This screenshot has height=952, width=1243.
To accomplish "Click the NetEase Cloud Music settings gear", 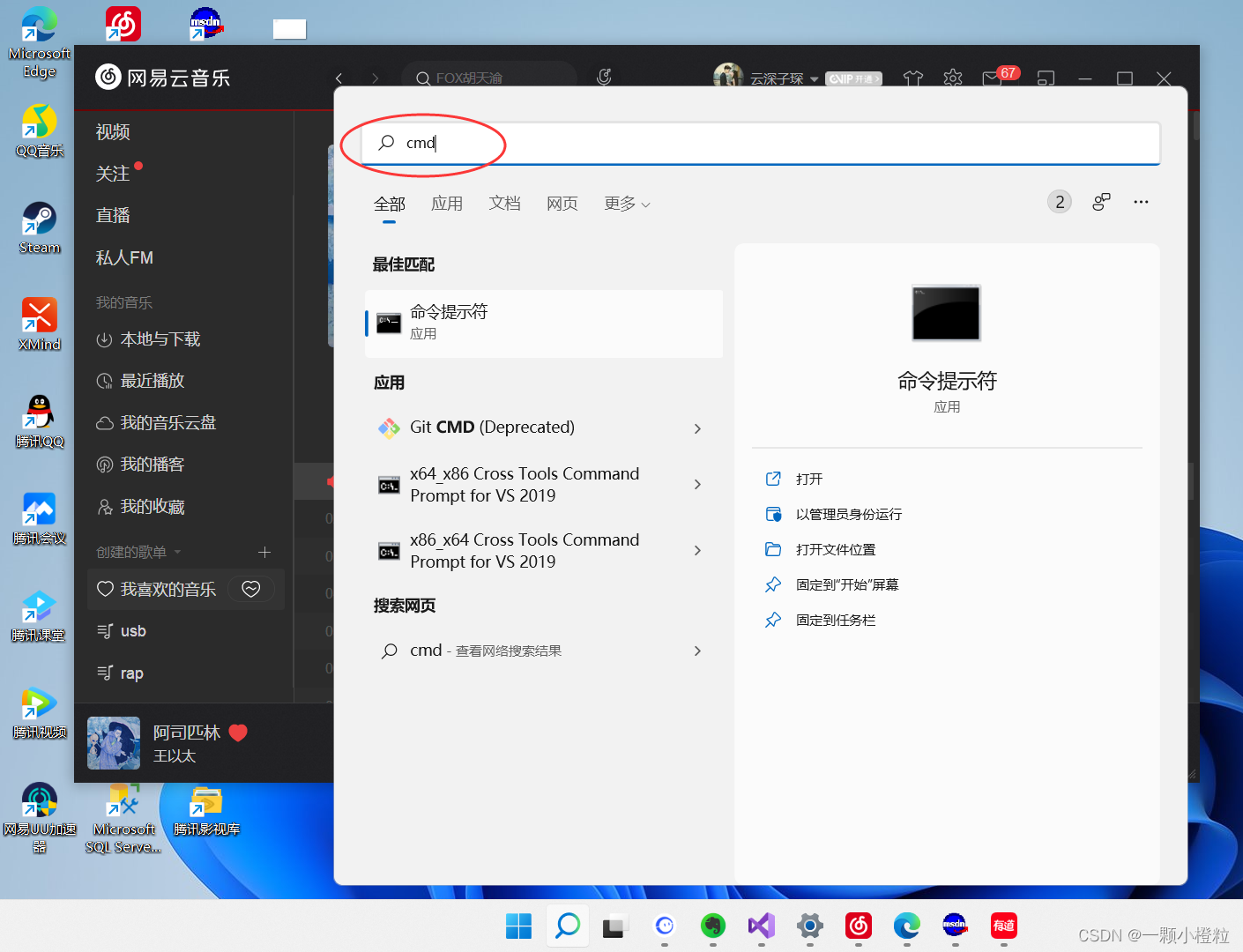I will pyautogui.click(x=953, y=78).
